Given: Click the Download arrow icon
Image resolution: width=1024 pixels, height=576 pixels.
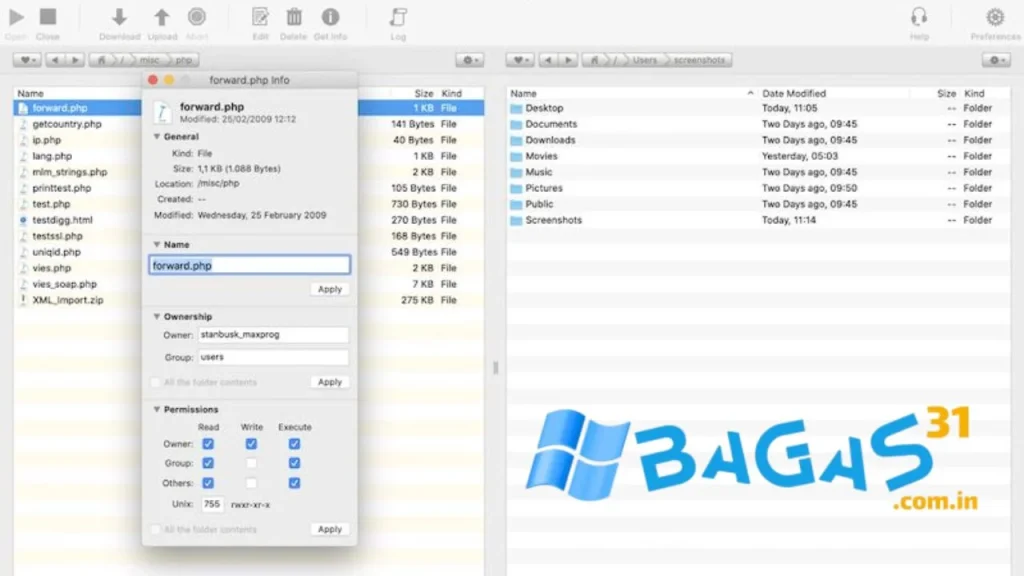Looking at the screenshot, I should coord(119,18).
